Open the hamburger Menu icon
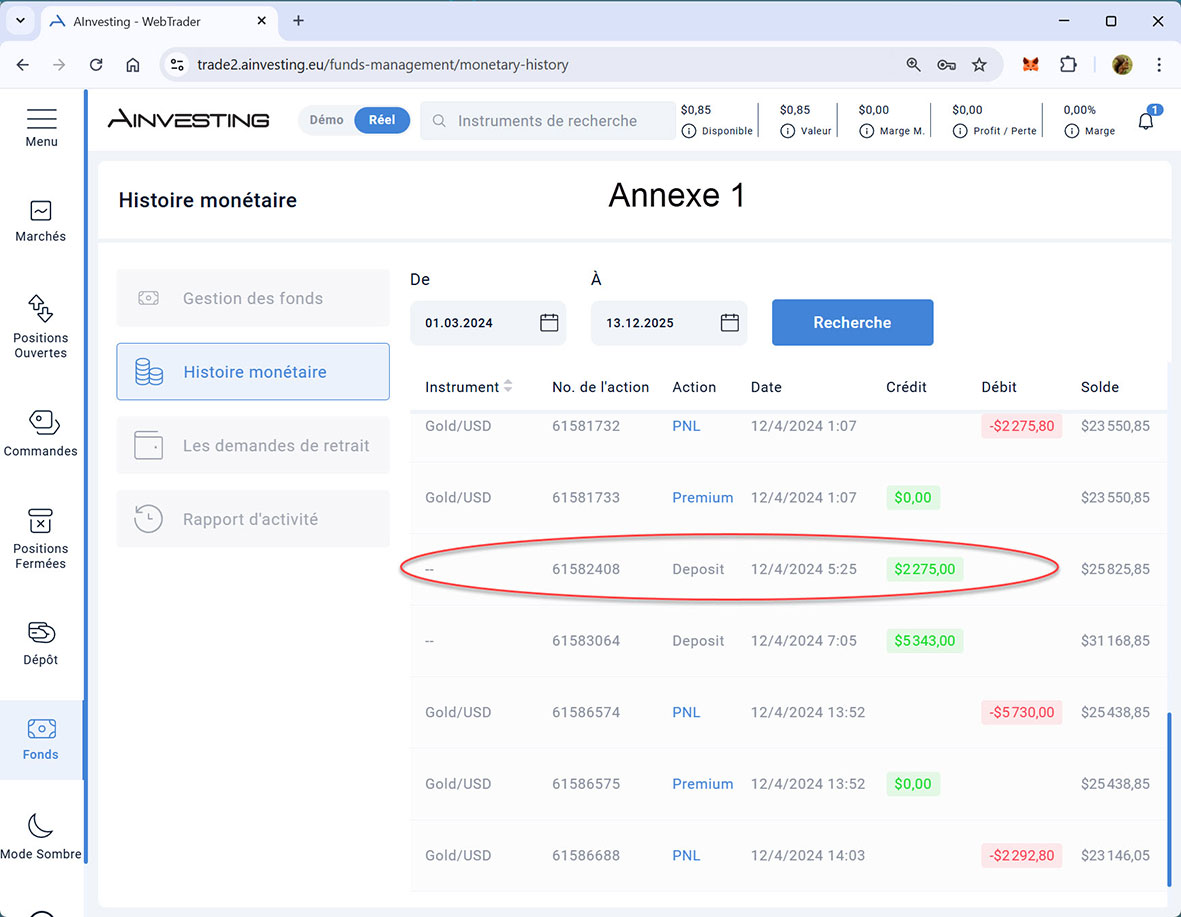 (x=41, y=119)
